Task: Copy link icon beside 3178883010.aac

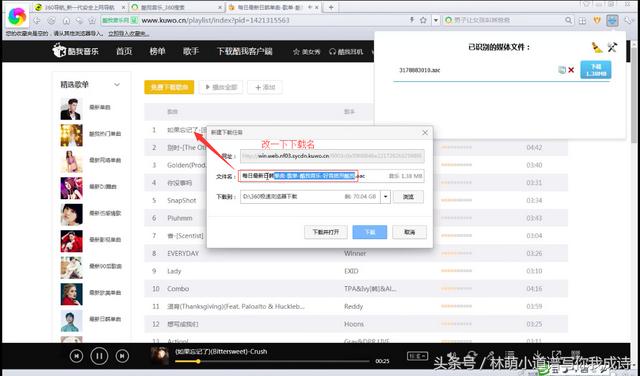Action: click(562, 70)
